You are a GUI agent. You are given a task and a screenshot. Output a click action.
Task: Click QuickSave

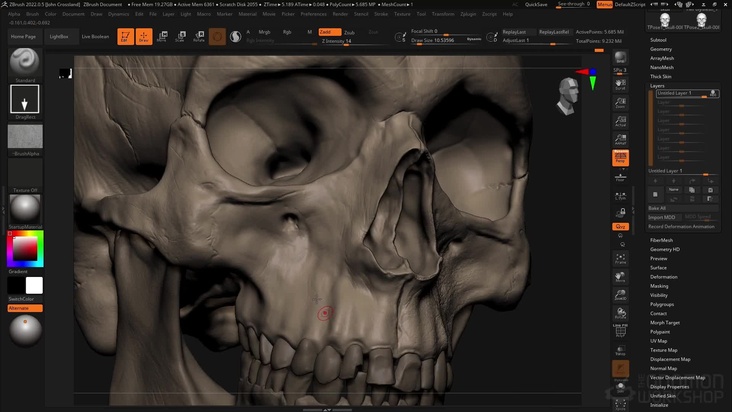(x=536, y=4)
